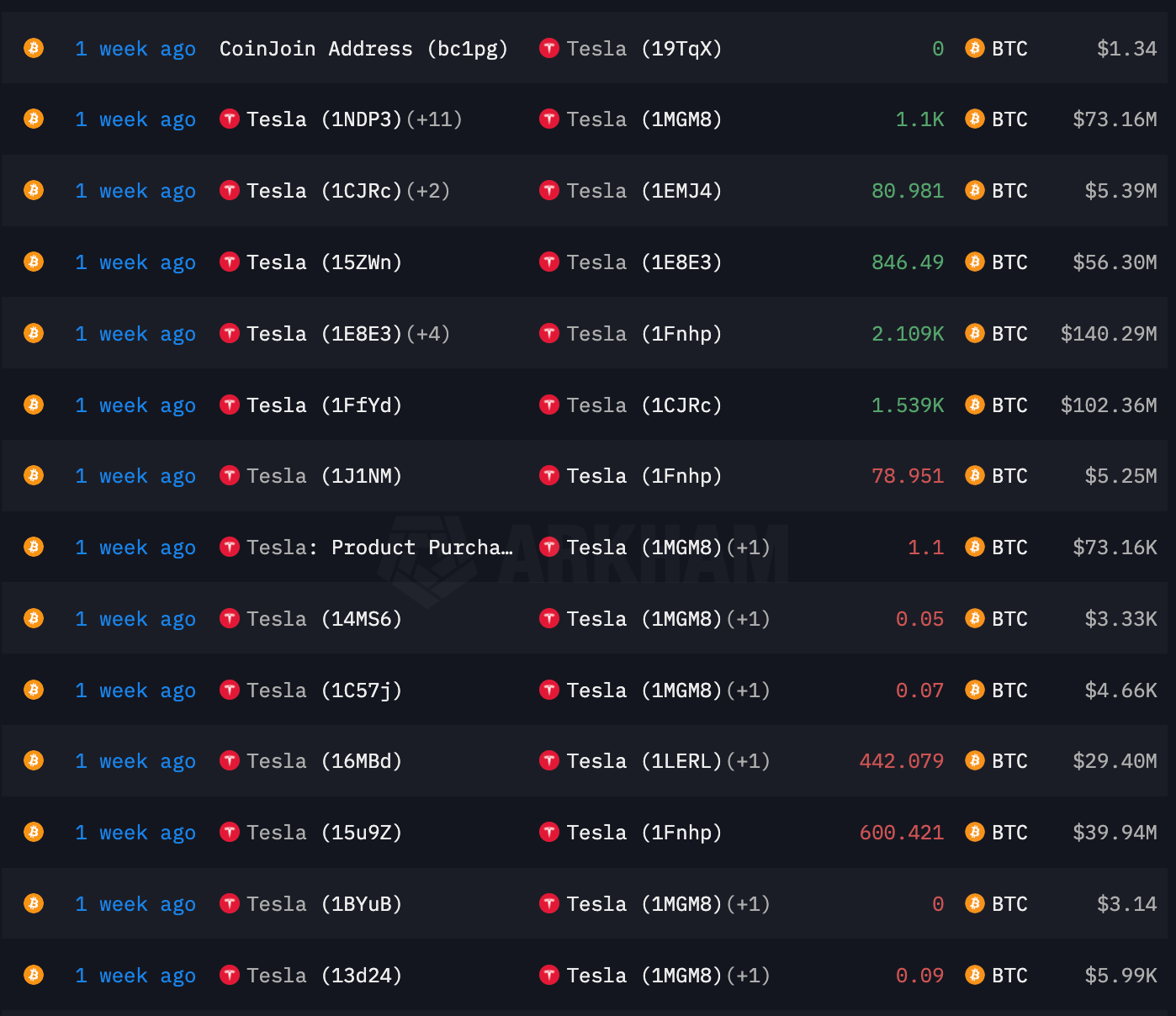The image size is (1176, 1016).
Task: Click Tesla logo beside Tesla (14MS6)
Action: 230,618
